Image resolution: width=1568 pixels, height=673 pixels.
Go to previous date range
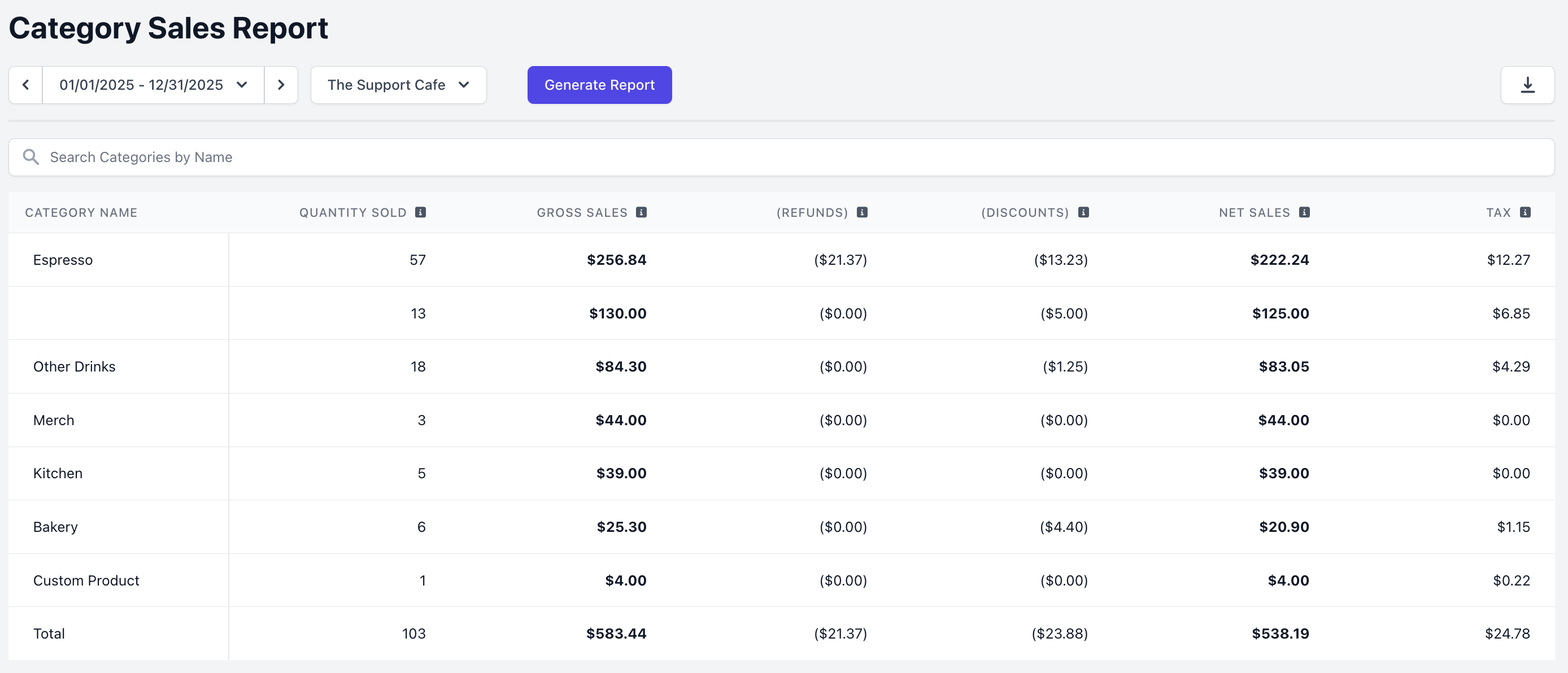(x=25, y=85)
